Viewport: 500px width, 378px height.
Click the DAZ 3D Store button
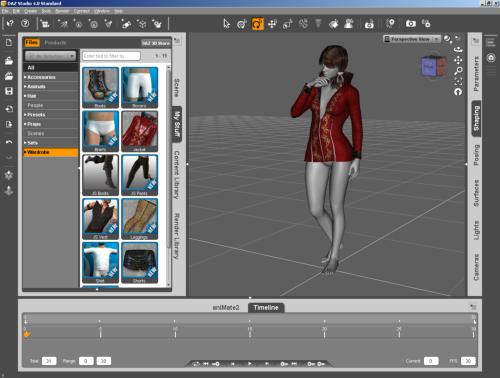point(156,43)
